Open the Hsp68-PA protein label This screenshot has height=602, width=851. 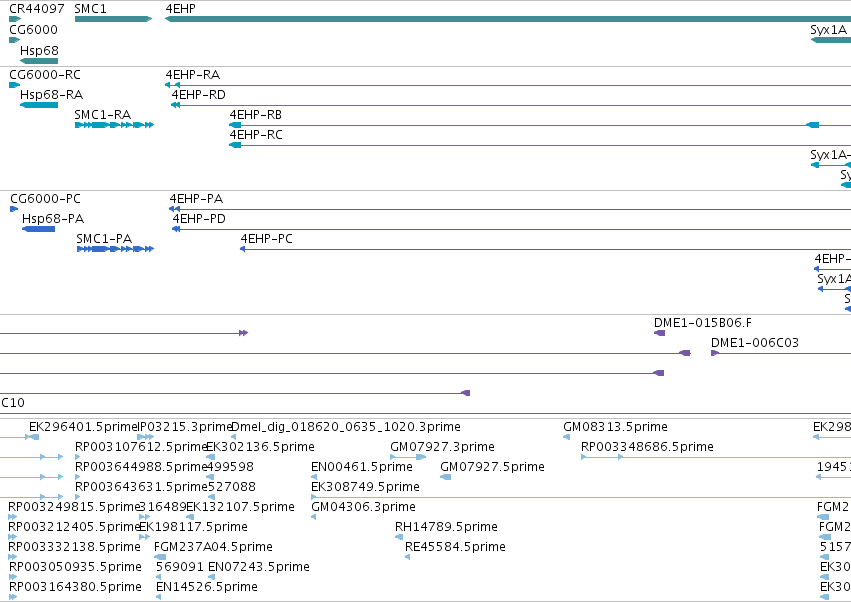53,219
